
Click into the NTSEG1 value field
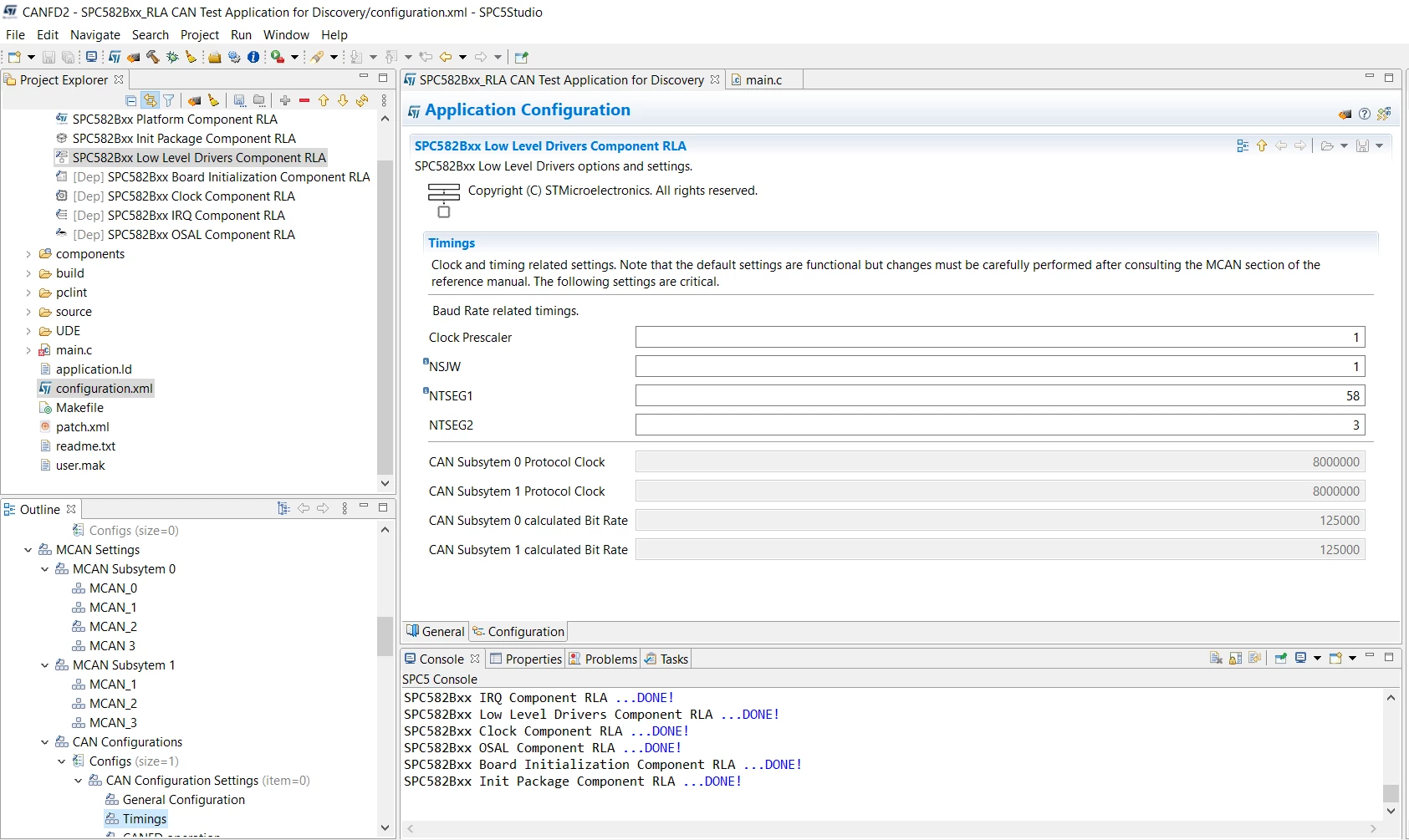1000,395
